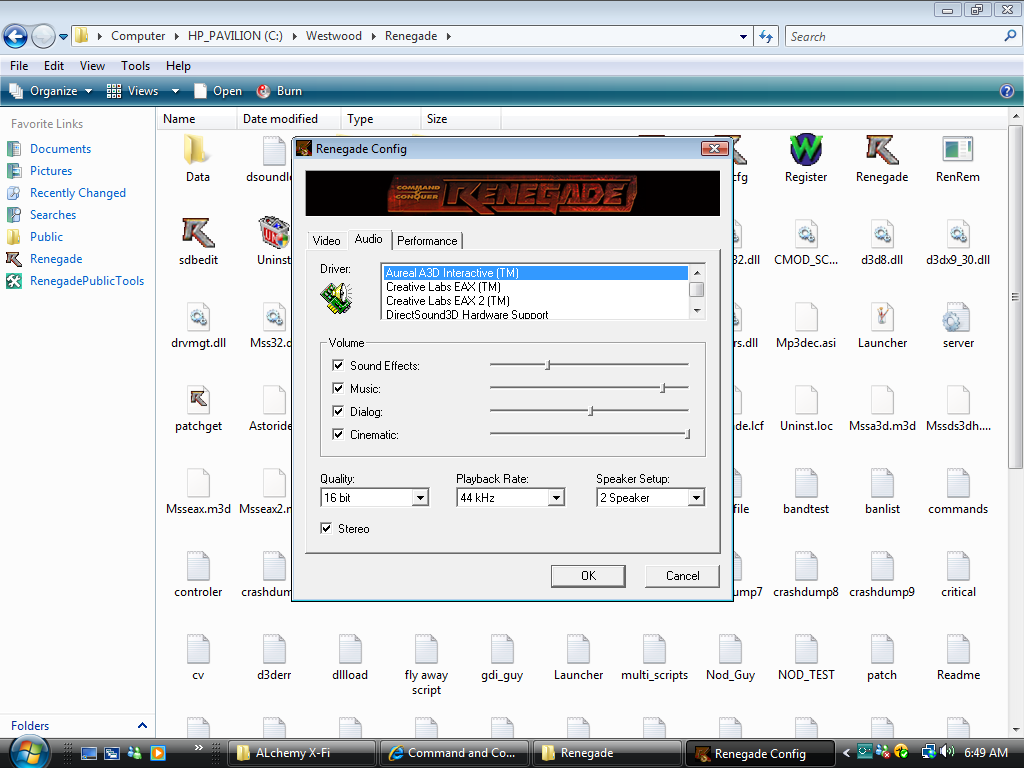Switch to the Performance tab

click(427, 241)
